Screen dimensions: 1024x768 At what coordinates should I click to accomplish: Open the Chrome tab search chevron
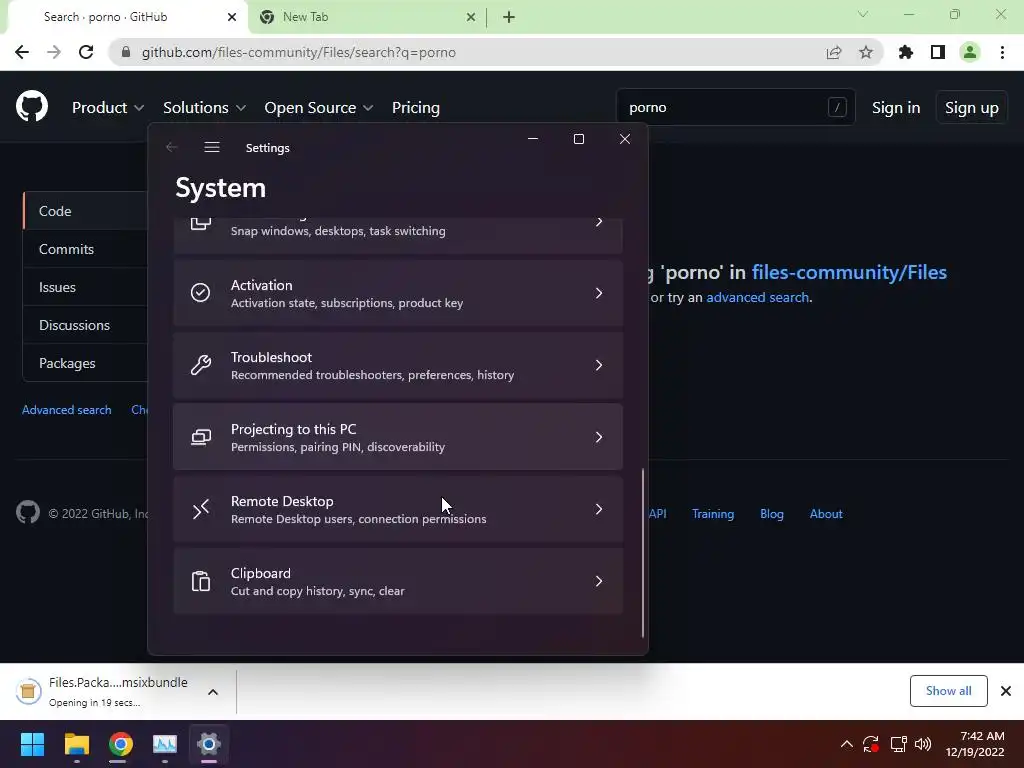tap(863, 14)
